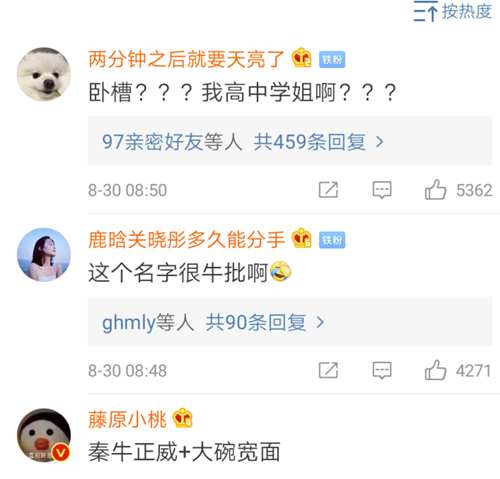The height and width of the screenshot is (479, 500).
Task: Open user profile 藤原小桃
Action: pyautogui.click(x=127, y=419)
